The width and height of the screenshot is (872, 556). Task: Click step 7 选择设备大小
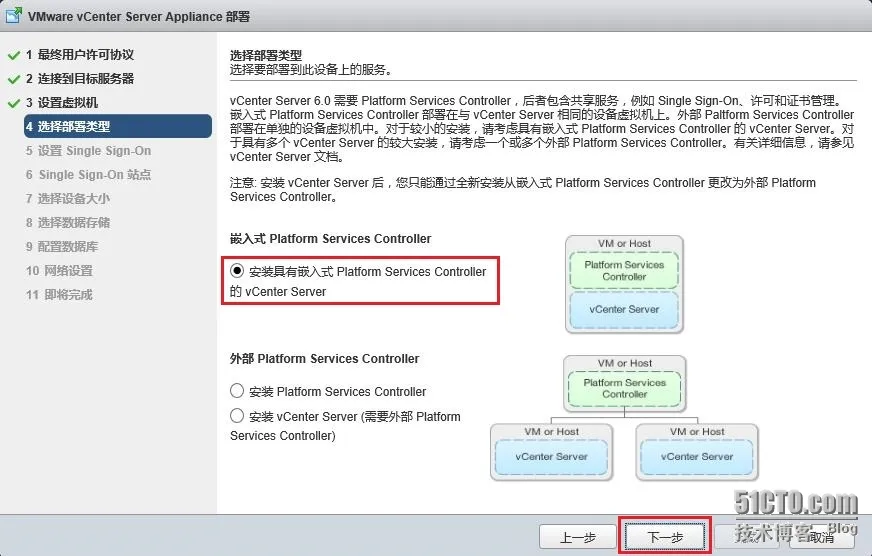[x=68, y=198]
